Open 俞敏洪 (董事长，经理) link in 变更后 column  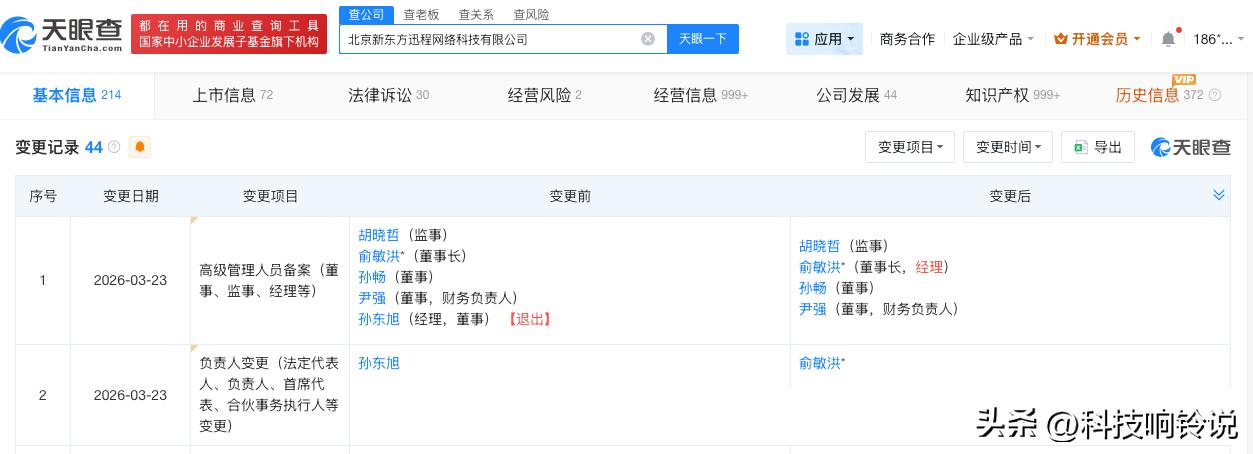[820, 267]
